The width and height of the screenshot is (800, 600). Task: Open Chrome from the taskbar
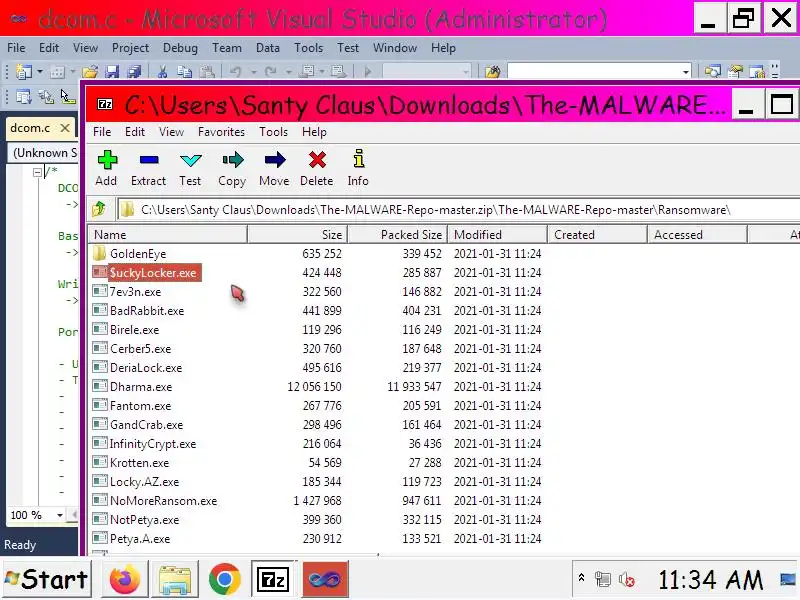point(224,580)
